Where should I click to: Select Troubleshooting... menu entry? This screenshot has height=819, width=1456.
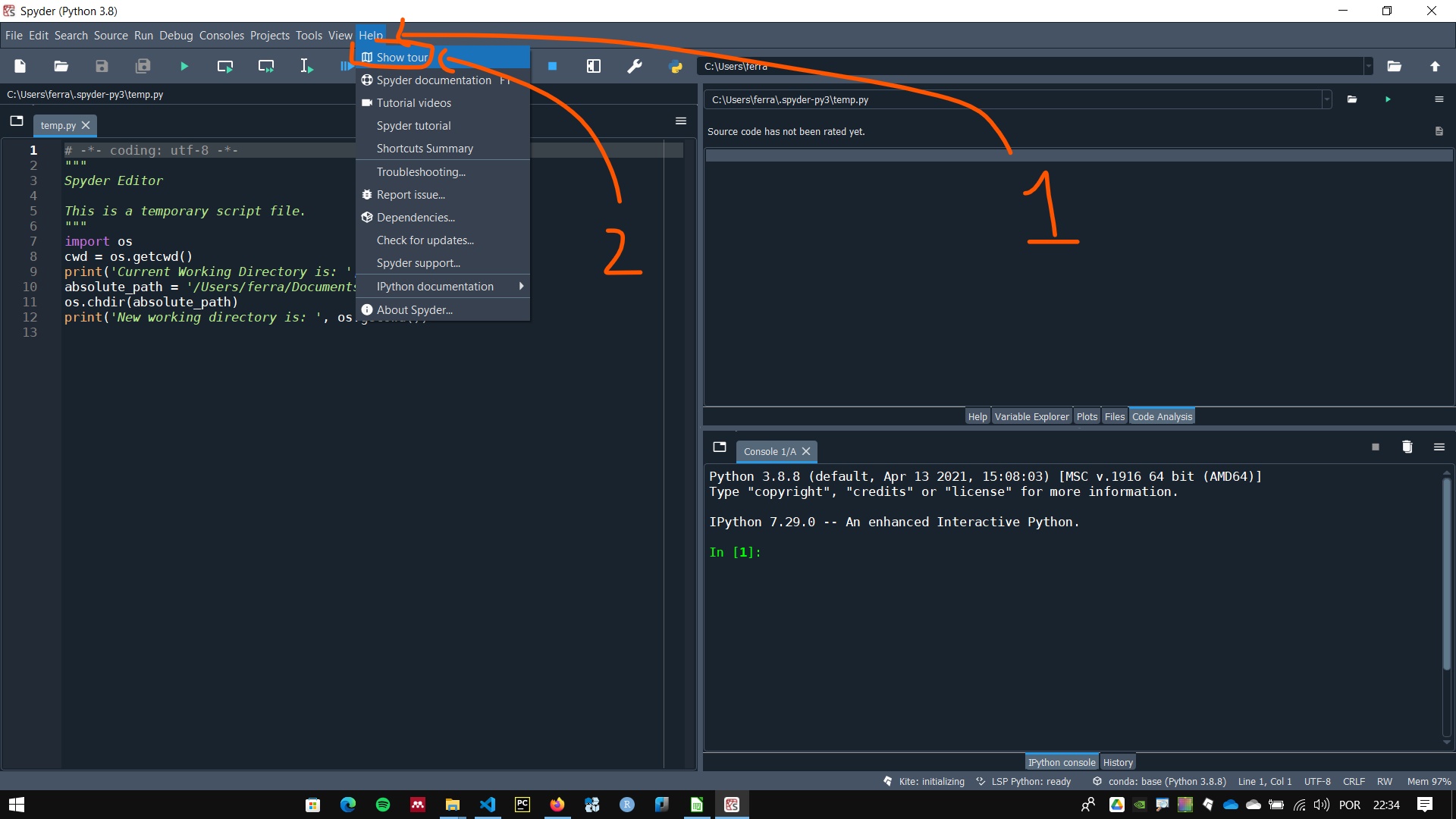tap(443, 172)
